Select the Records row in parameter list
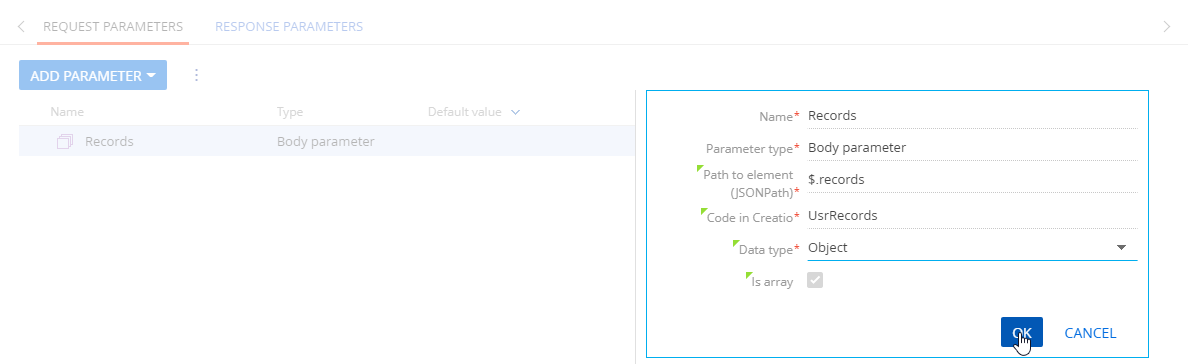Image resolution: width=1188 pixels, height=364 pixels. 327,142
